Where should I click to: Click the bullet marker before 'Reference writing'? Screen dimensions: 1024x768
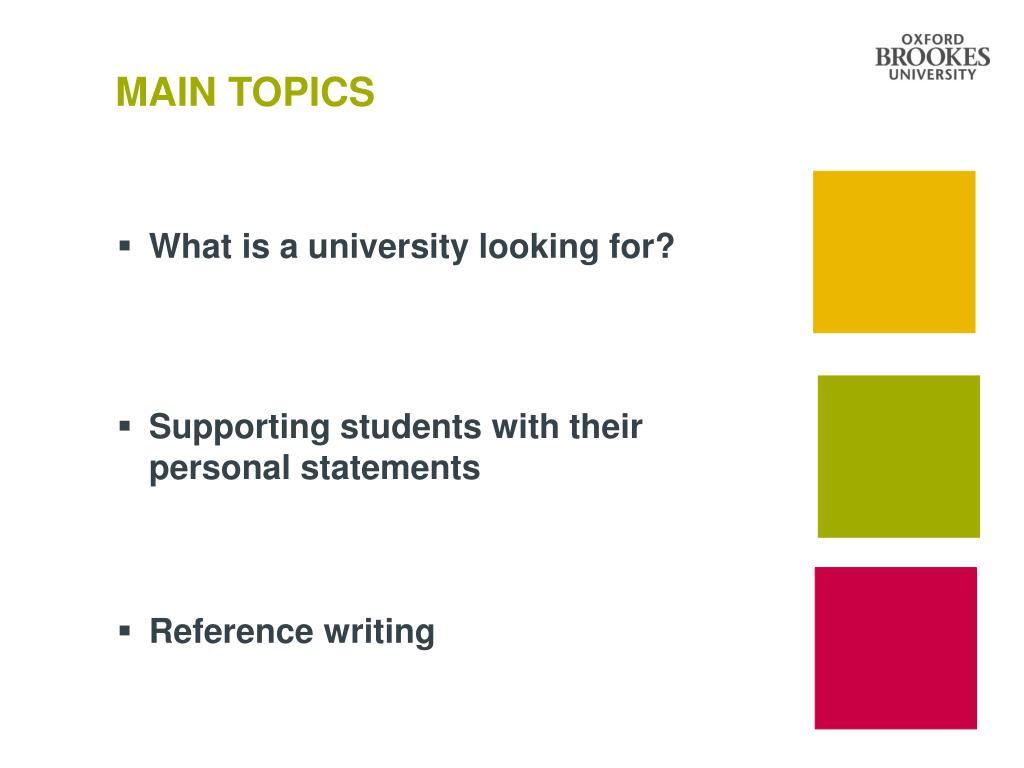125,631
